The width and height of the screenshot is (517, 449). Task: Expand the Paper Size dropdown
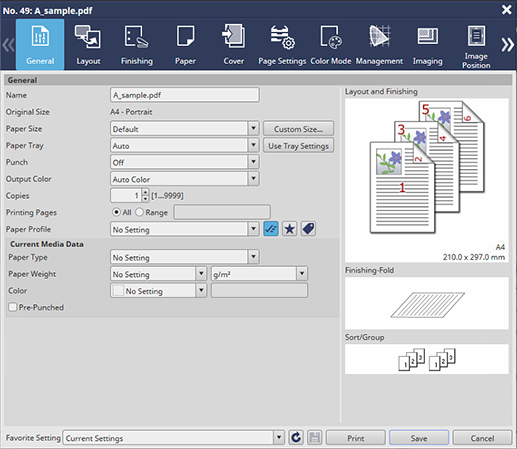pyautogui.click(x=253, y=128)
